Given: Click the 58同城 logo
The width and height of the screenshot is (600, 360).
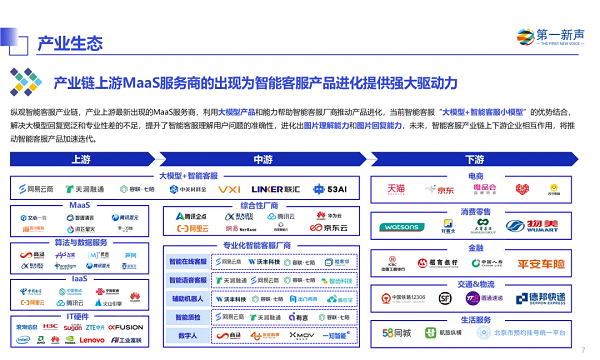Looking at the screenshot, I should (396, 333).
